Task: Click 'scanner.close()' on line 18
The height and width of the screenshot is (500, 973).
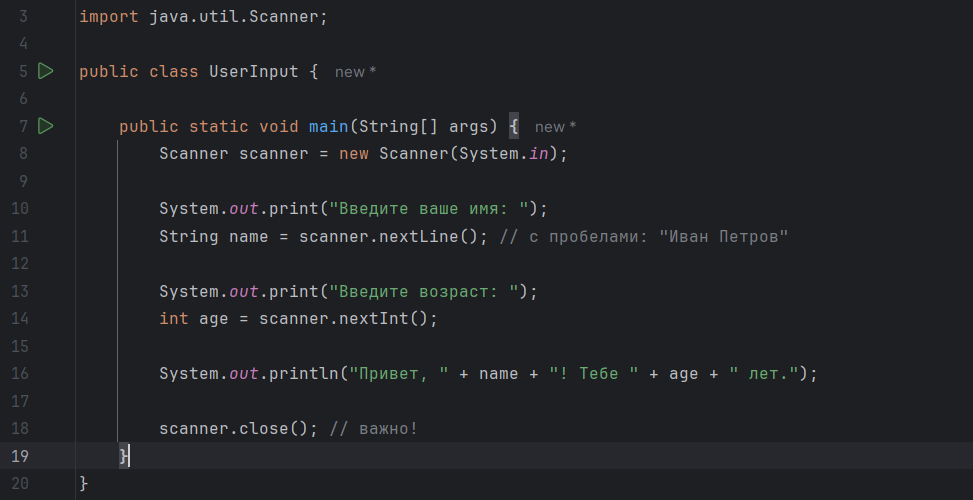Action: [x=234, y=429]
